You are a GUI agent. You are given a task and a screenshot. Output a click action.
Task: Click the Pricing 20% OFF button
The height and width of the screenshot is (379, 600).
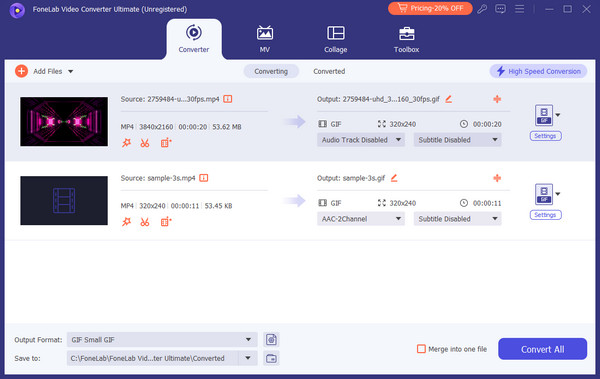430,8
